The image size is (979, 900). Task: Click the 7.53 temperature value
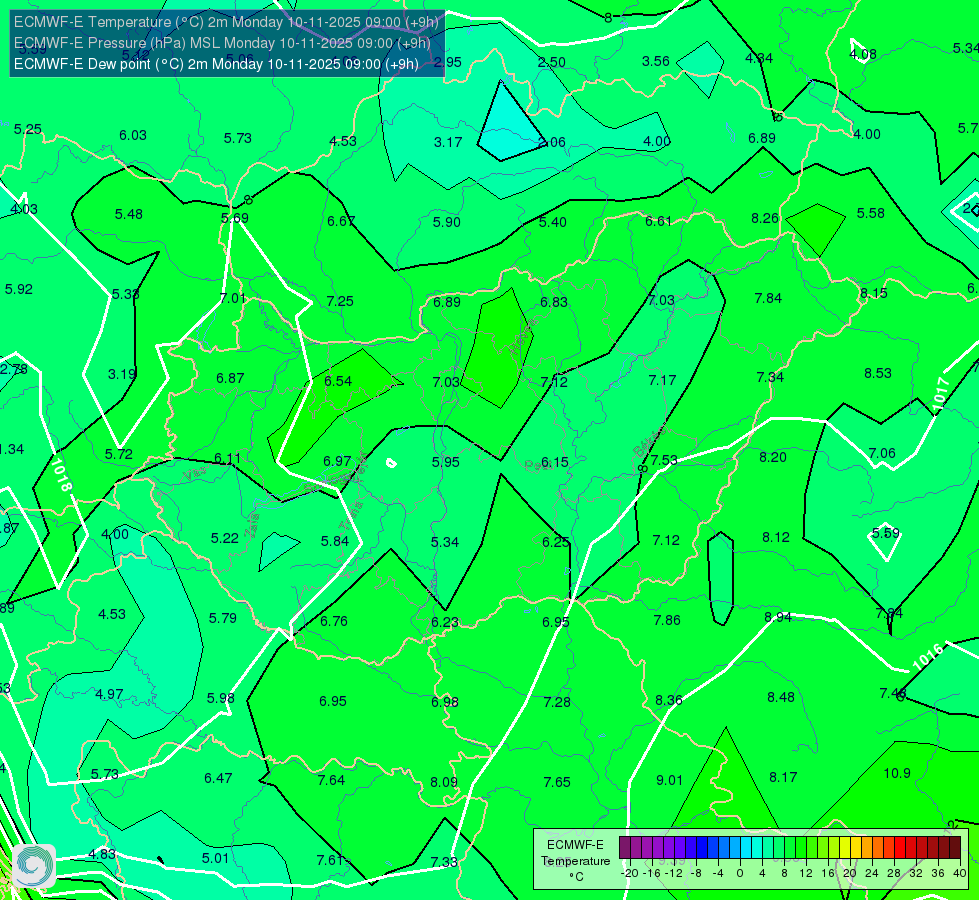(664, 460)
